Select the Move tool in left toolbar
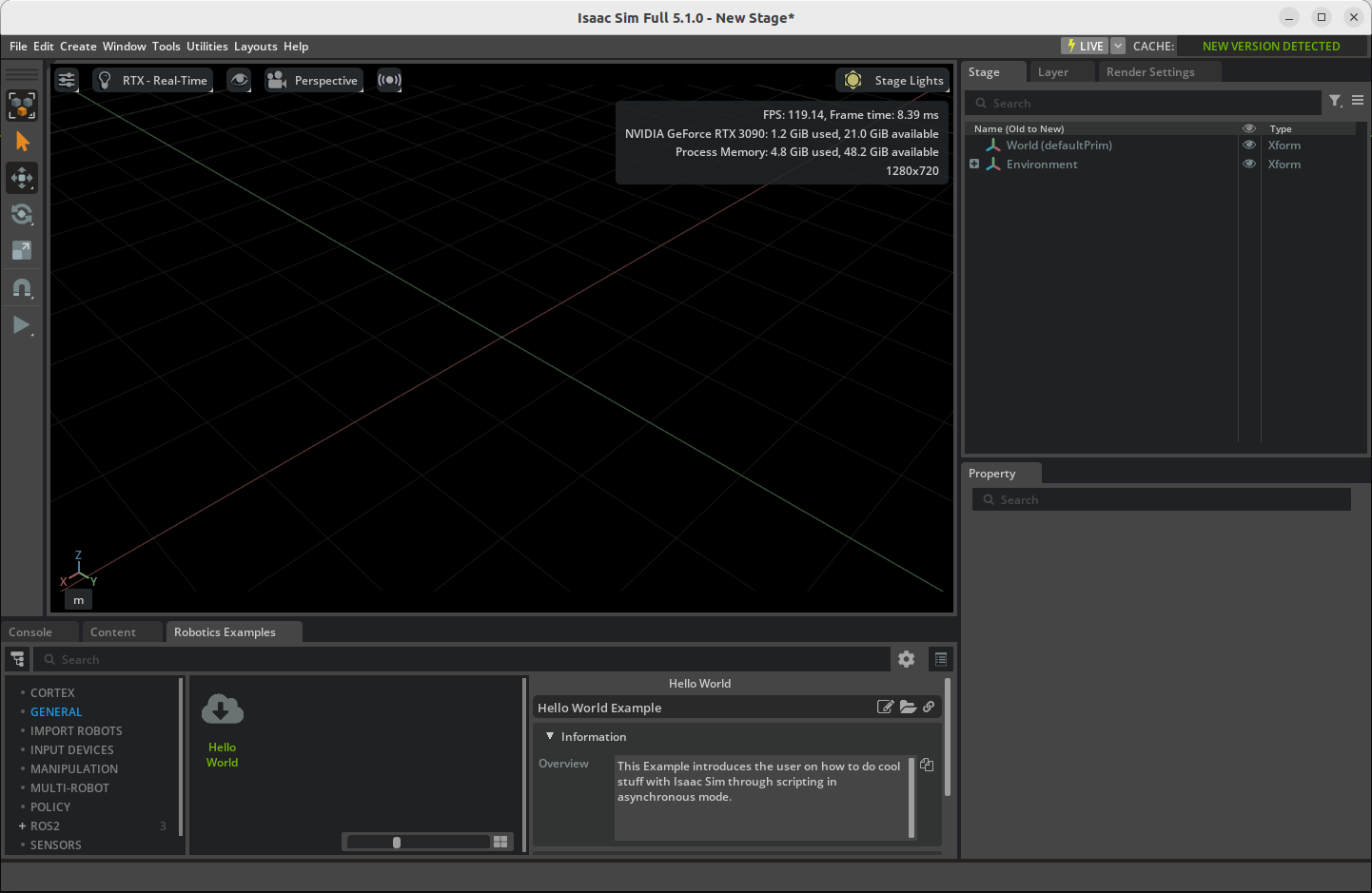The height and width of the screenshot is (893, 1372). [22, 178]
